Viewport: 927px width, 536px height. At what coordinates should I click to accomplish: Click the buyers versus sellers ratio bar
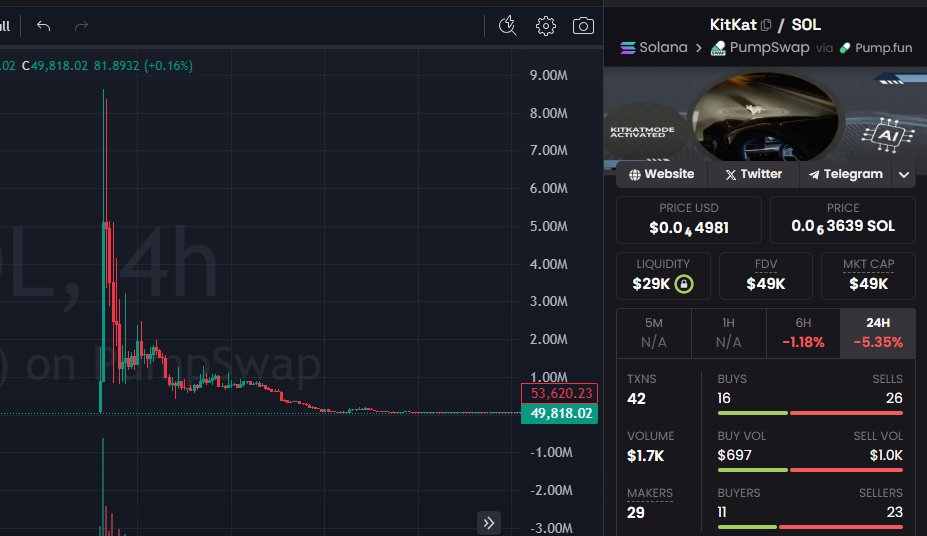pos(810,527)
